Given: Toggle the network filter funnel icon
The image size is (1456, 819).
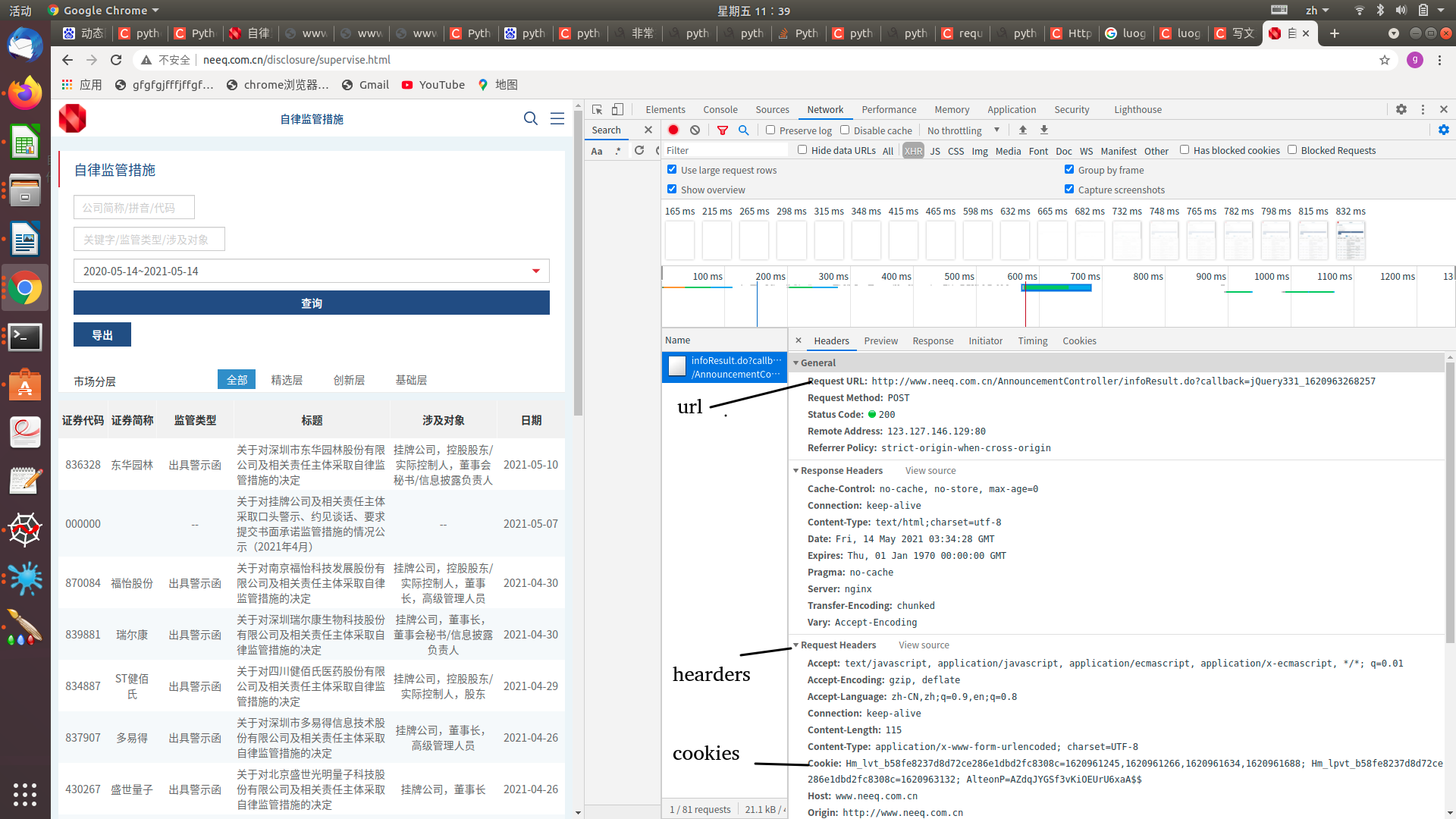Looking at the screenshot, I should pos(722,130).
